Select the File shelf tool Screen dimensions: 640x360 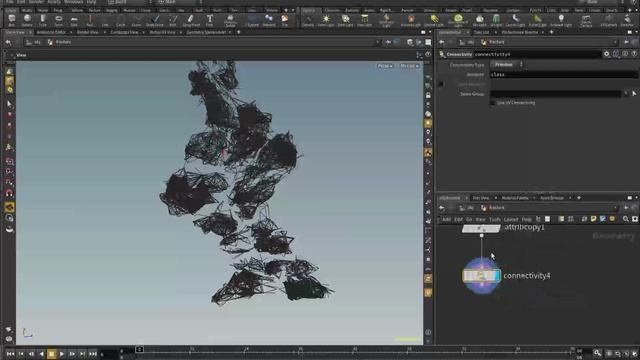point(285,20)
